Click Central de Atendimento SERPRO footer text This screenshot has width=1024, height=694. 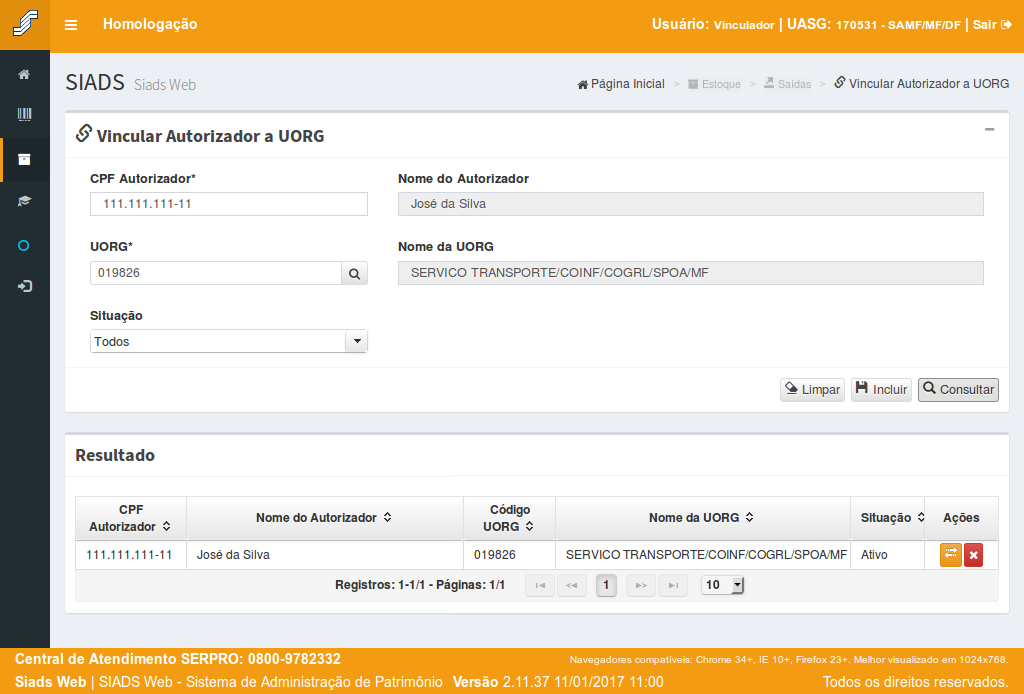point(178,659)
